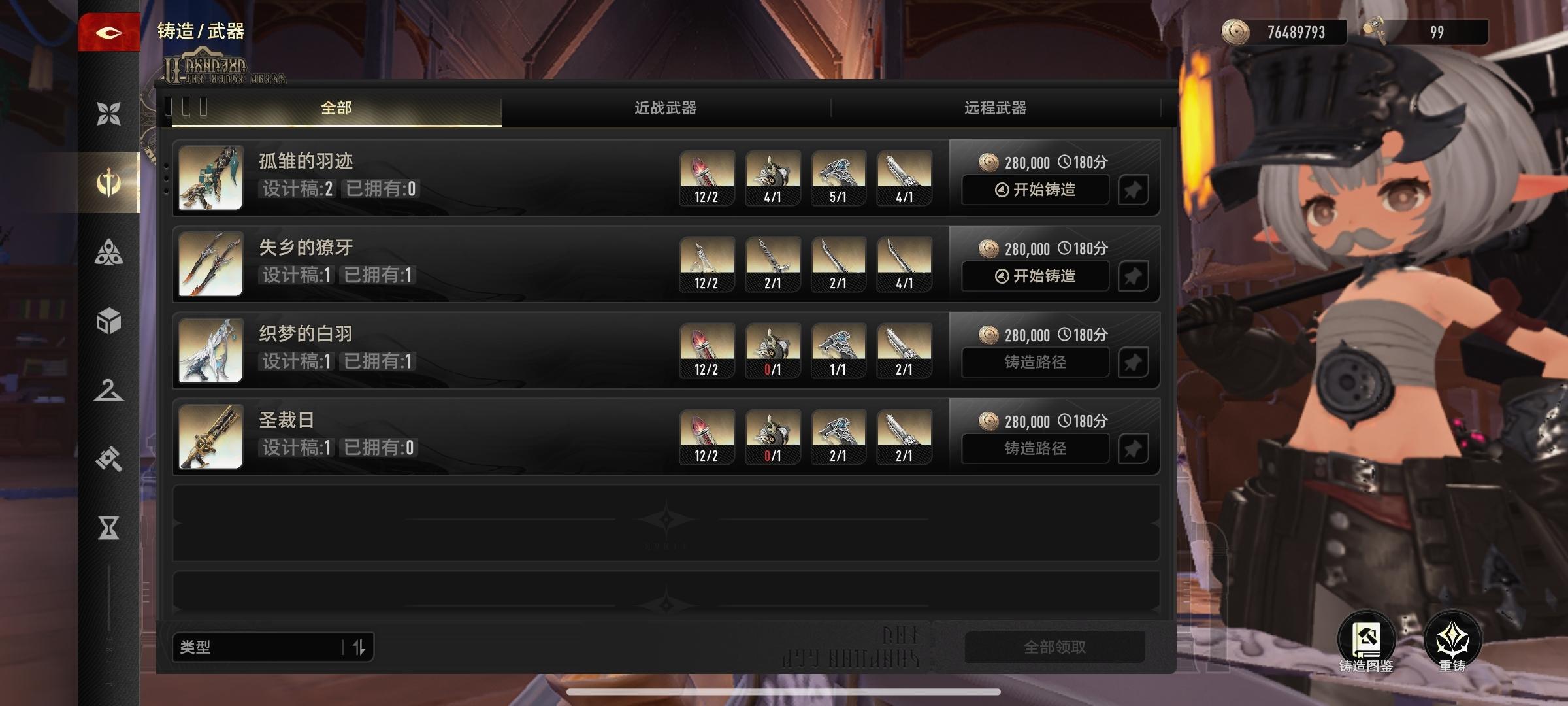The height and width of the screenshot is (706, 1568).
Task: Select the cube icon in sidebar
Action: 108,321
